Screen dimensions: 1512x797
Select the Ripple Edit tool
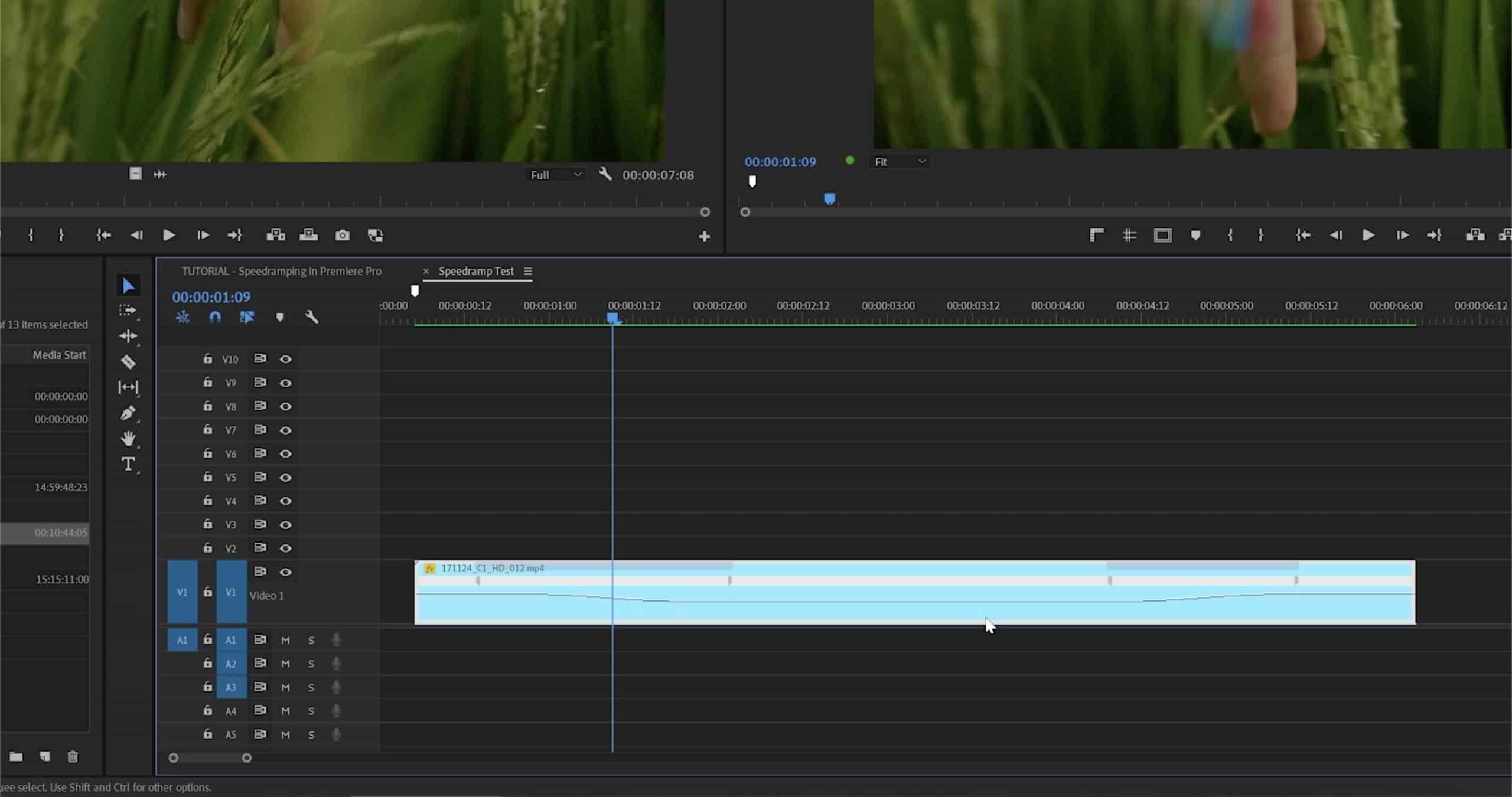pos(128,336)
